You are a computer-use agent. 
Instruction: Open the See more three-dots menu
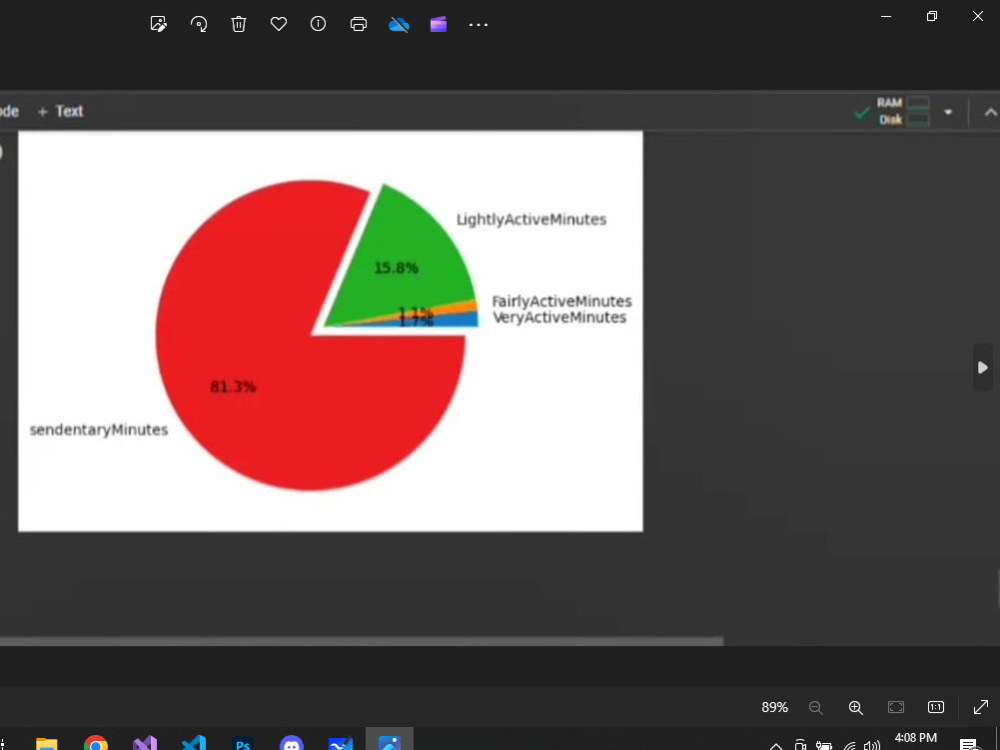pos(478,25)
